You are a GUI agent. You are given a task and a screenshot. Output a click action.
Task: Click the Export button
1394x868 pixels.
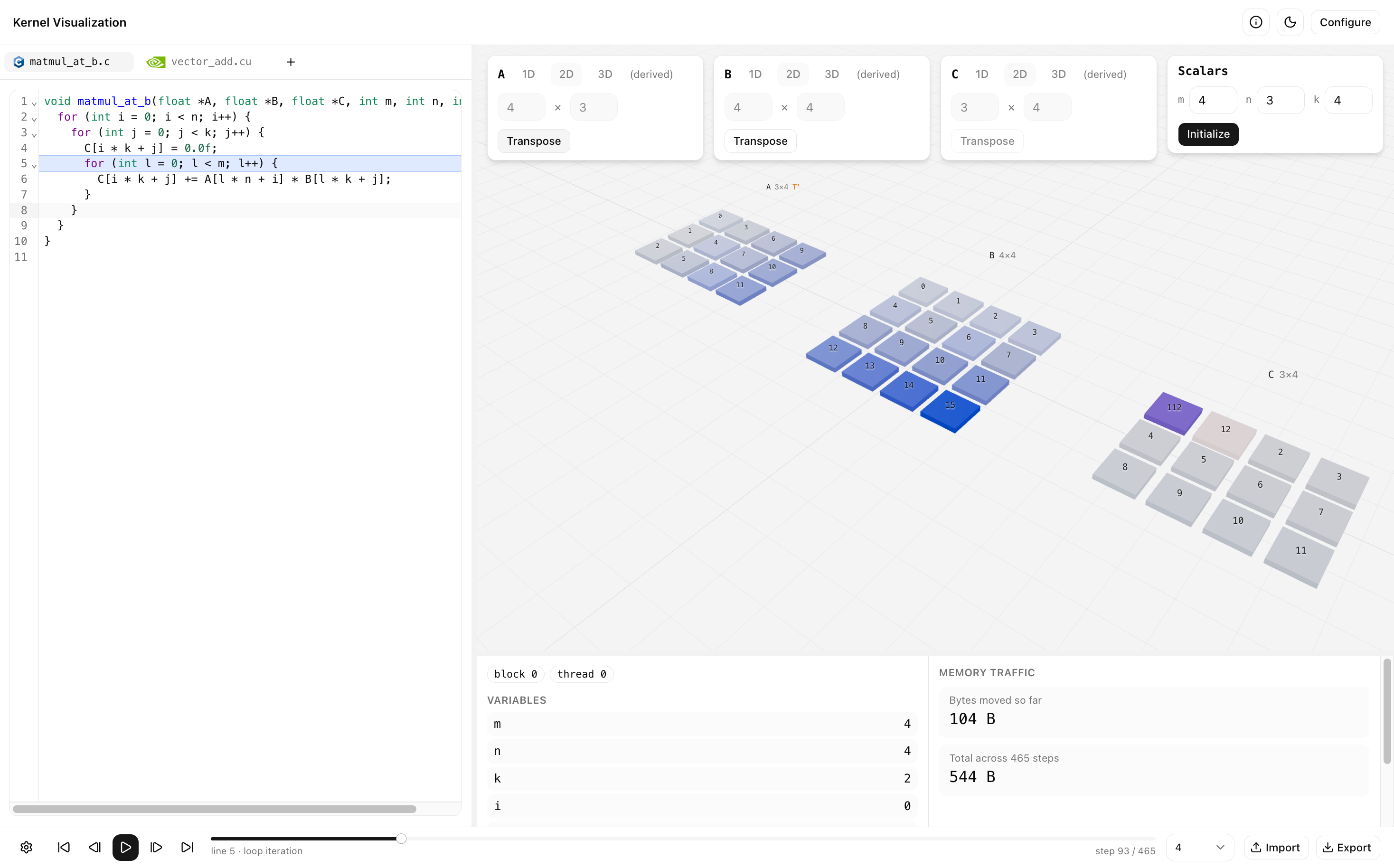1347,847
